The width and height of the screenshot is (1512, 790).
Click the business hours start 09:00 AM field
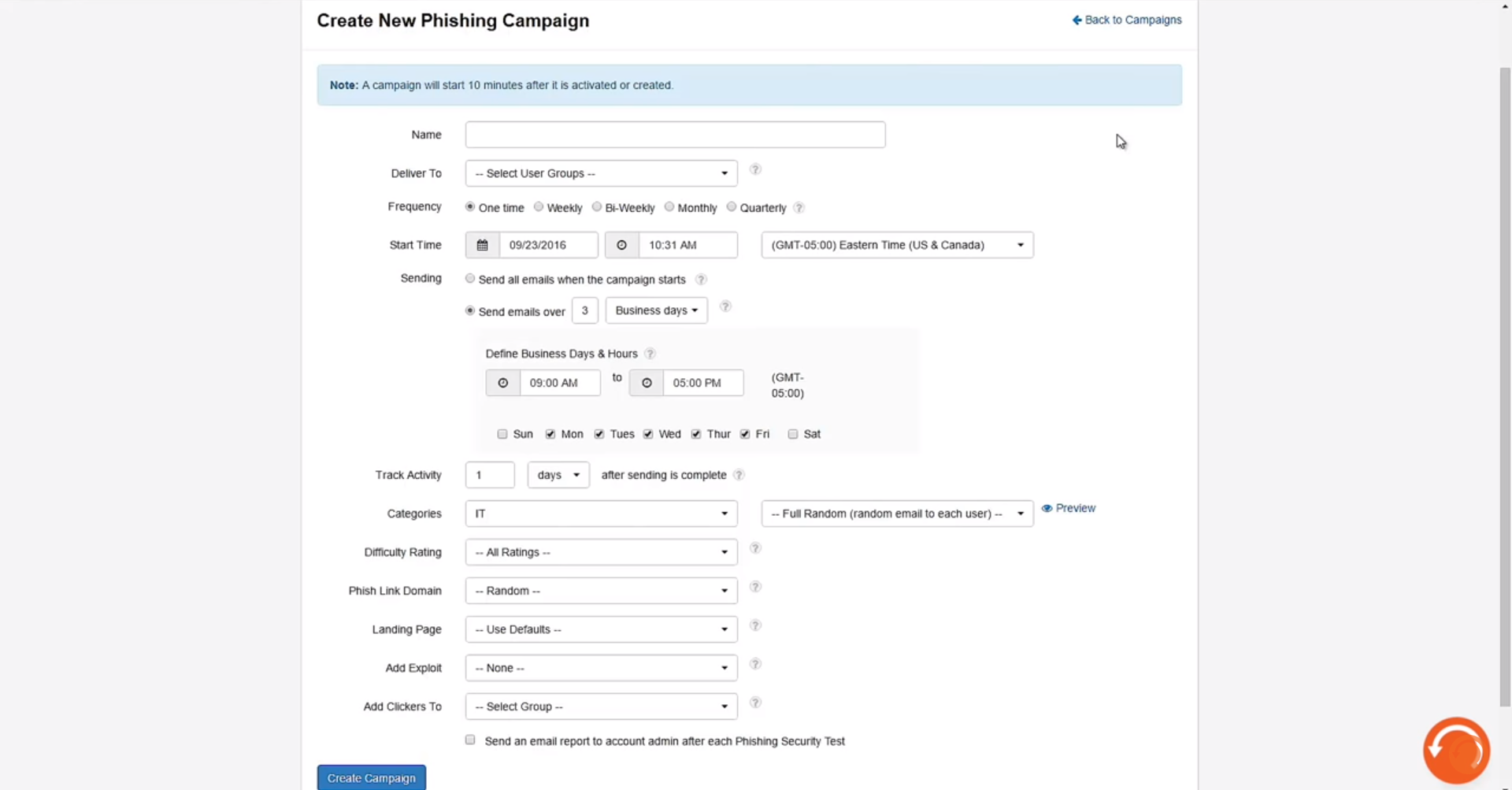point(559,383)
